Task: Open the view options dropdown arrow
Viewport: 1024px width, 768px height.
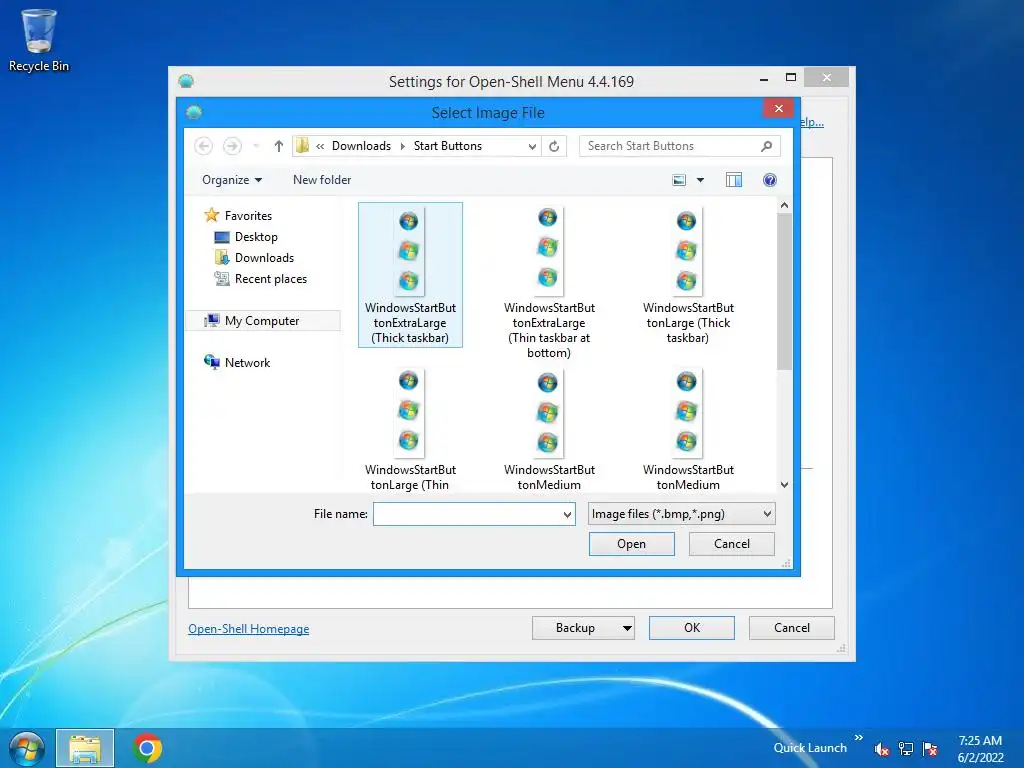Action: 700,180
